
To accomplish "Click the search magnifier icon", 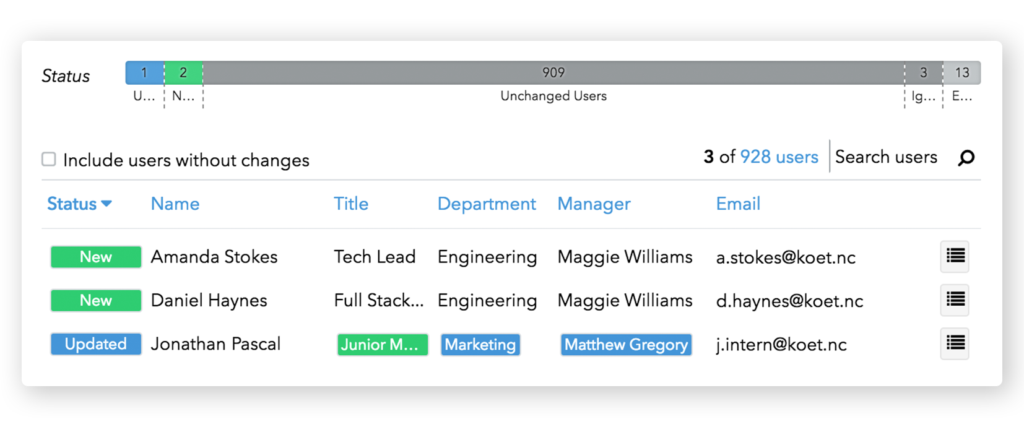I will pyautogui.click(x=966, y=158).
